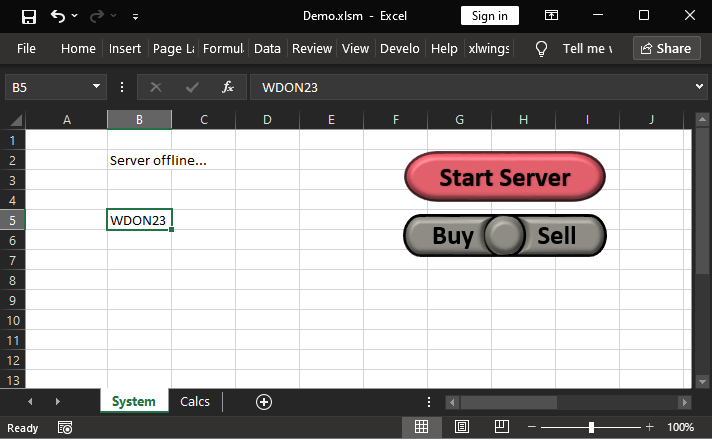
Task: Click horizontal scrollbar left arrow
Action: pos(452,402)
